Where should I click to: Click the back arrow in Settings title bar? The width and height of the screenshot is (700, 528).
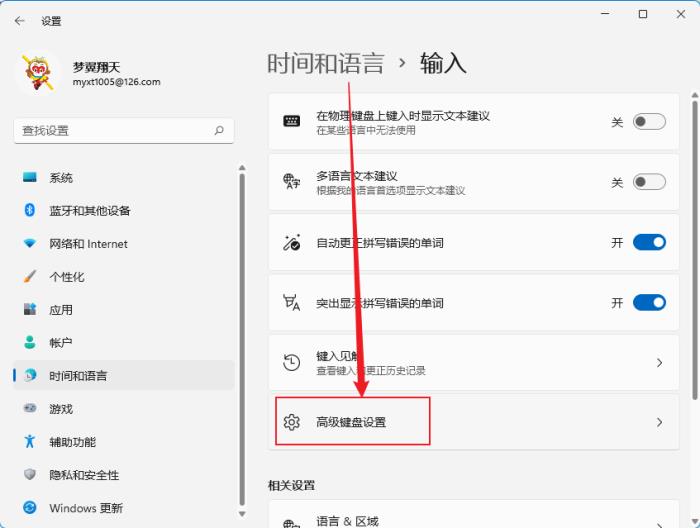(20, 20)
